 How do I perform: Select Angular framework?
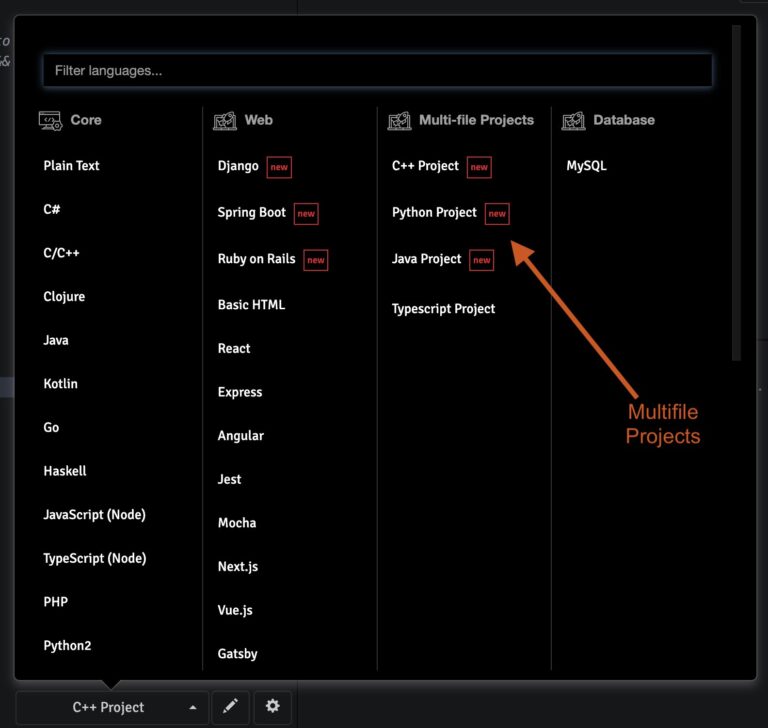pyautogui.click(x=241, y=436)
